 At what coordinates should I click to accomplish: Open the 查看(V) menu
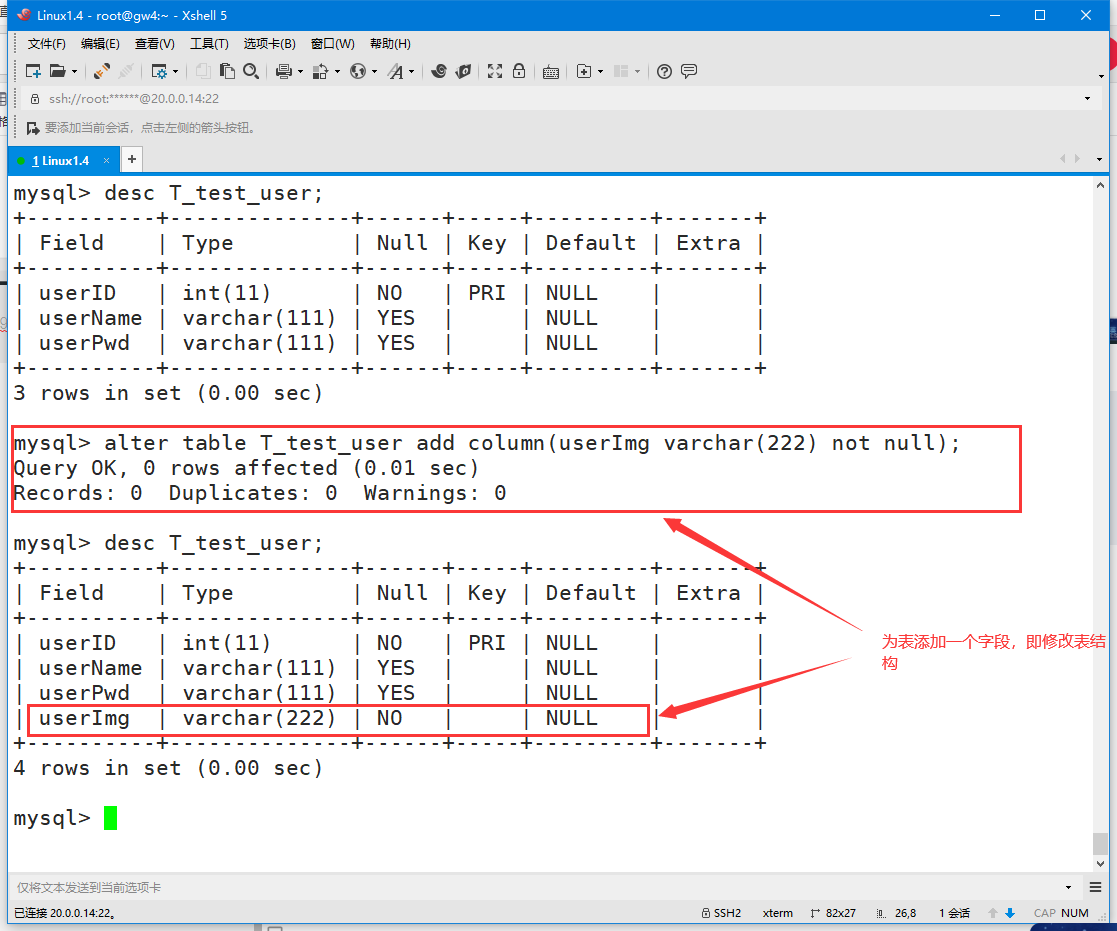(155, 44)
